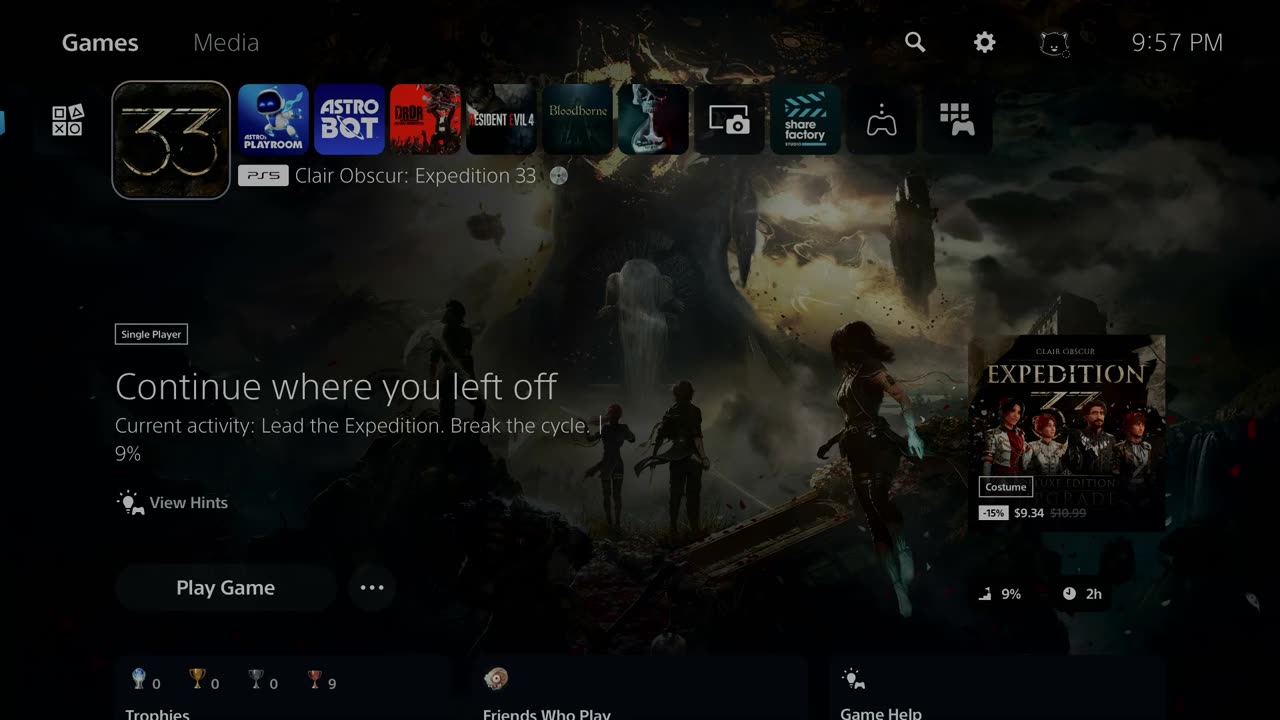Click the disc icon beside game title
Viewport: 1280px width, 720px height.
tap(559, 176)
